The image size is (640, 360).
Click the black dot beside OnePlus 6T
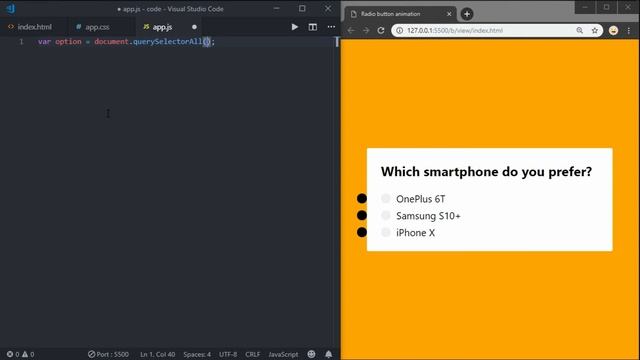(x=362, y=198)
